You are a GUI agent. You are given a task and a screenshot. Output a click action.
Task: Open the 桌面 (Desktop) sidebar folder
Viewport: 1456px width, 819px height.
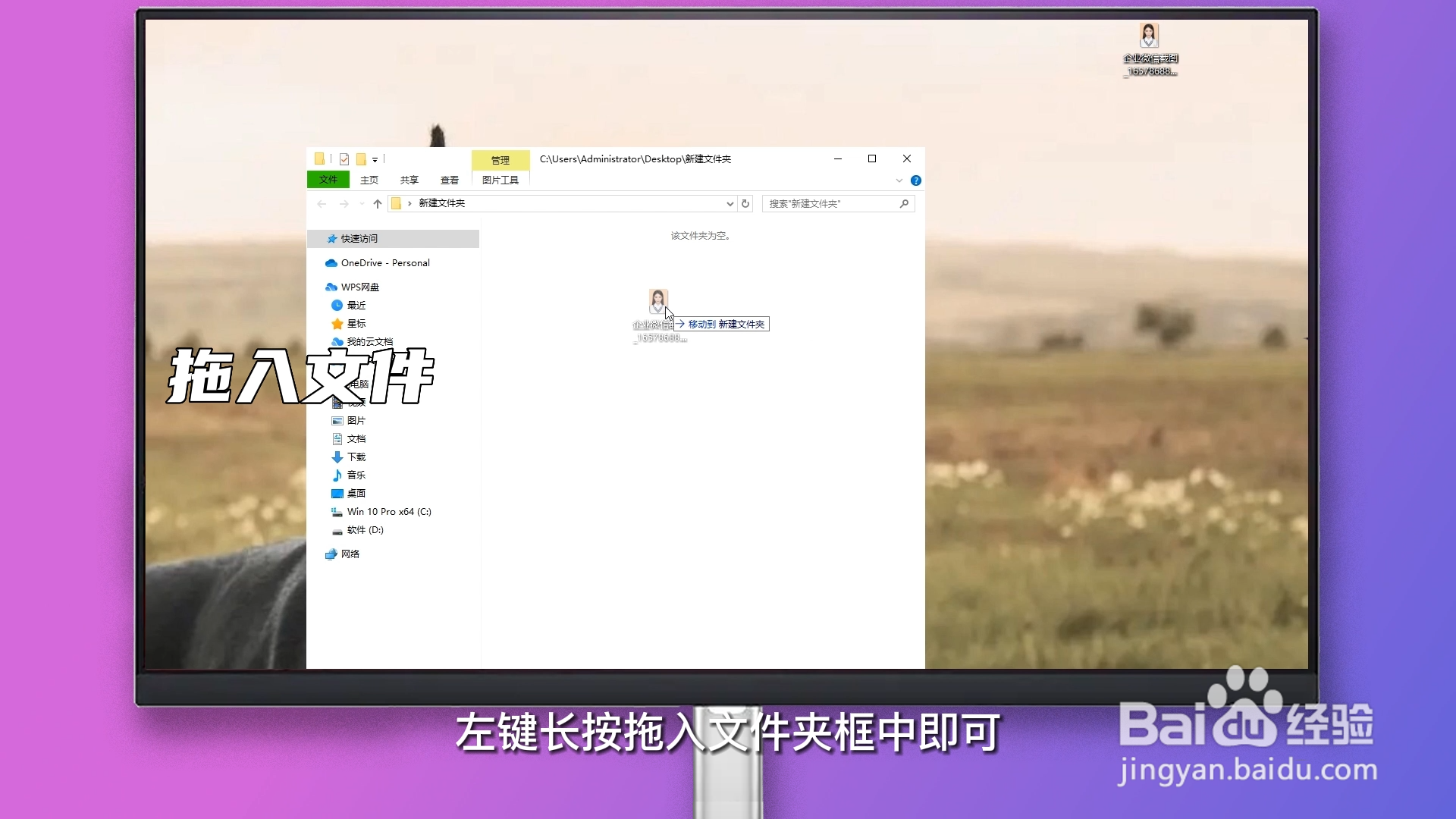(356, 493)
